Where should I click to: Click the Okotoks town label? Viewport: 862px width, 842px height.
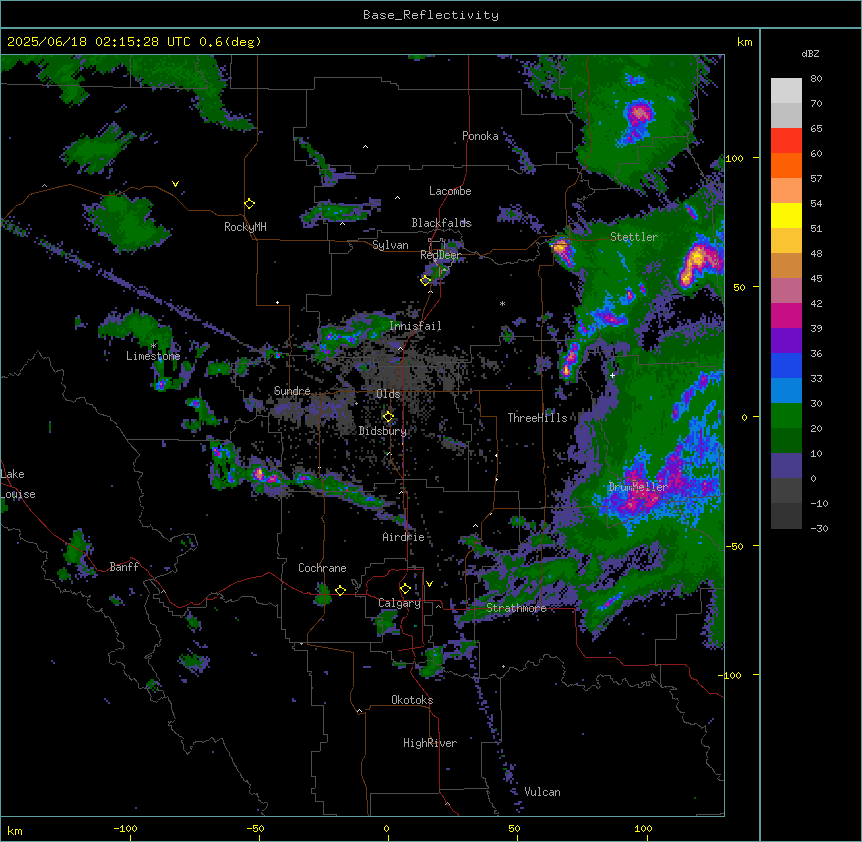(x=412, y=700)
